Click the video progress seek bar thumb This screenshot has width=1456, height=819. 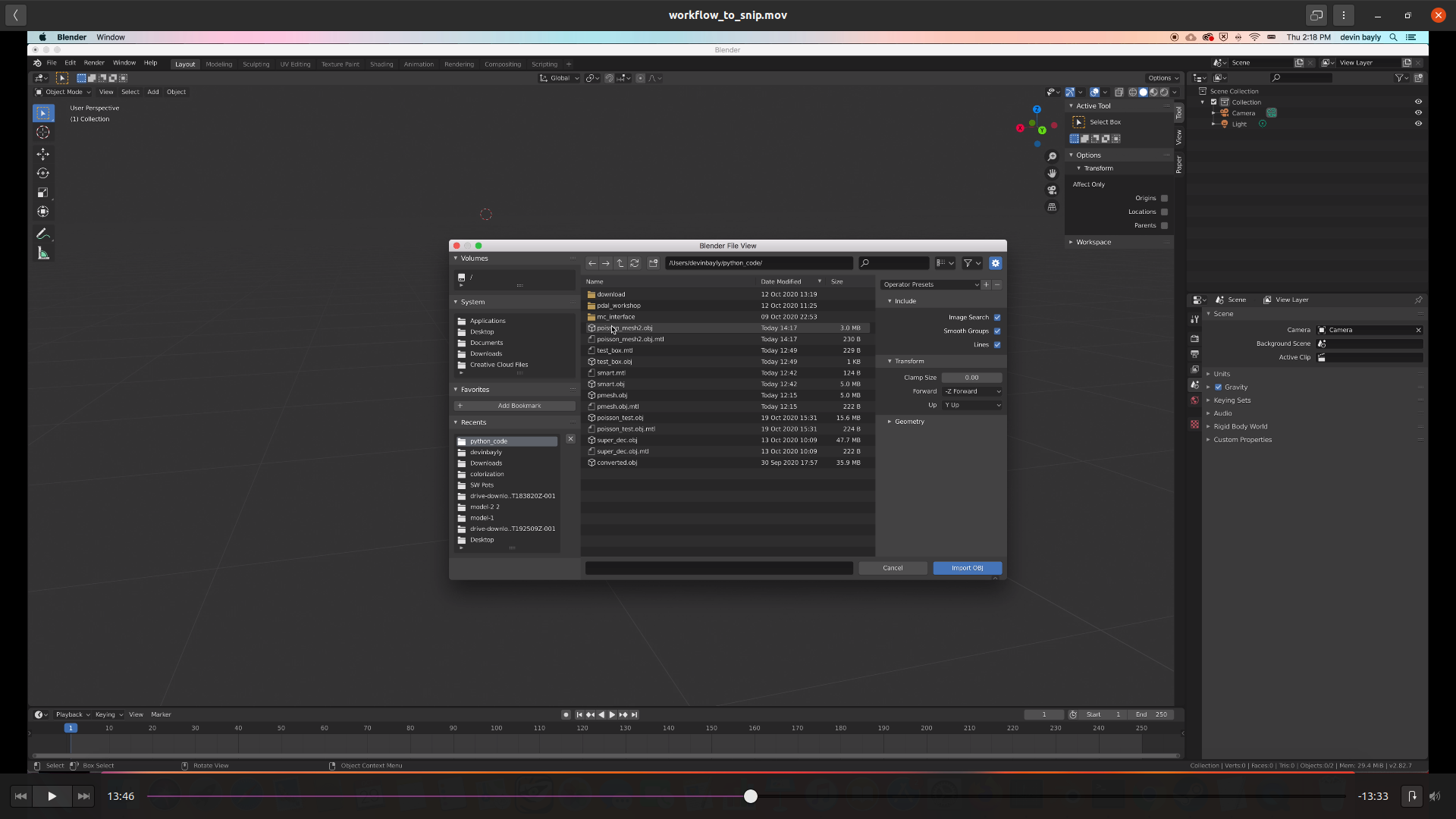coord(751,796)
